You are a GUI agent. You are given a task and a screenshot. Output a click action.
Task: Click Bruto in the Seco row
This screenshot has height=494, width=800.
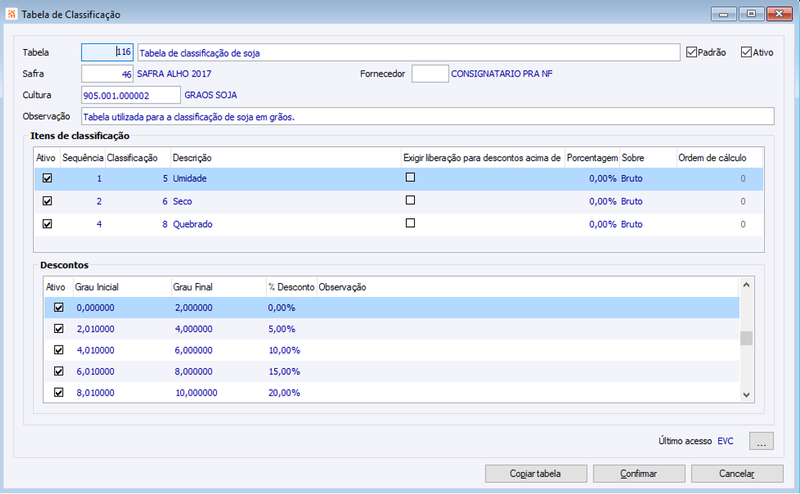[x=632, y=202]
